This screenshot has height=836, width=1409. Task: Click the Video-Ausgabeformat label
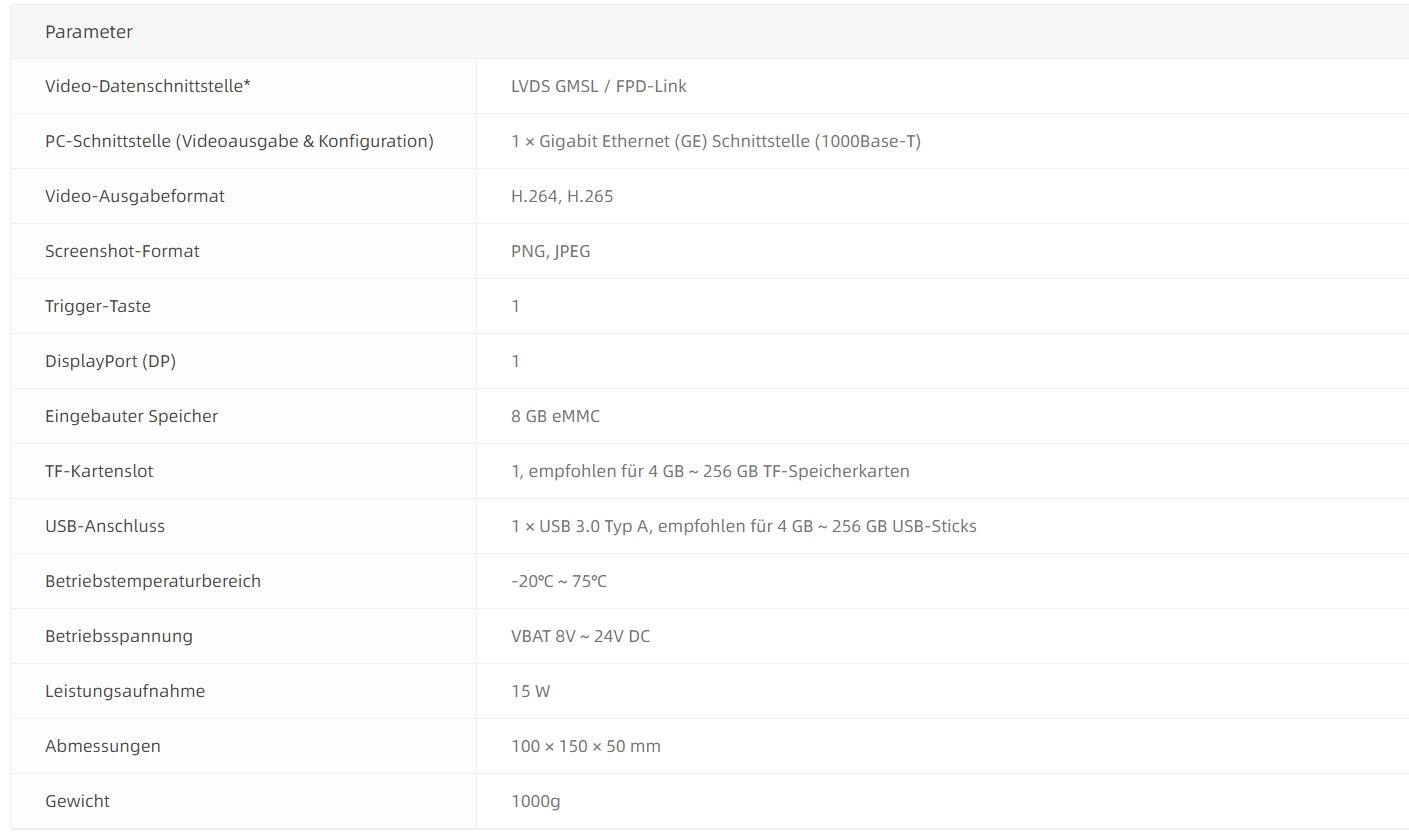coord(134,196)
